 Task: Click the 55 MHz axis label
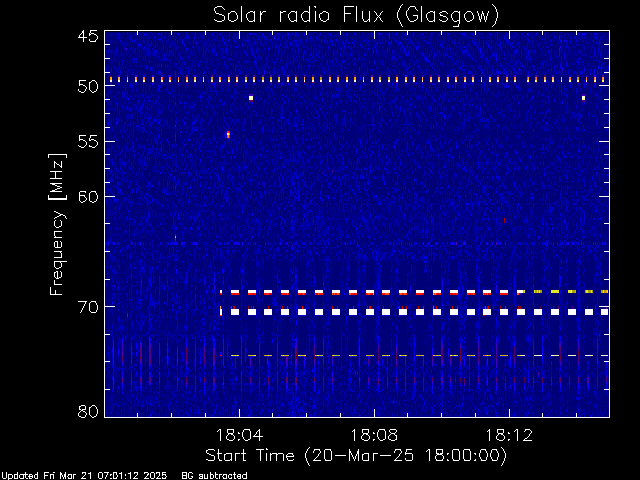(x=88, y=142)
